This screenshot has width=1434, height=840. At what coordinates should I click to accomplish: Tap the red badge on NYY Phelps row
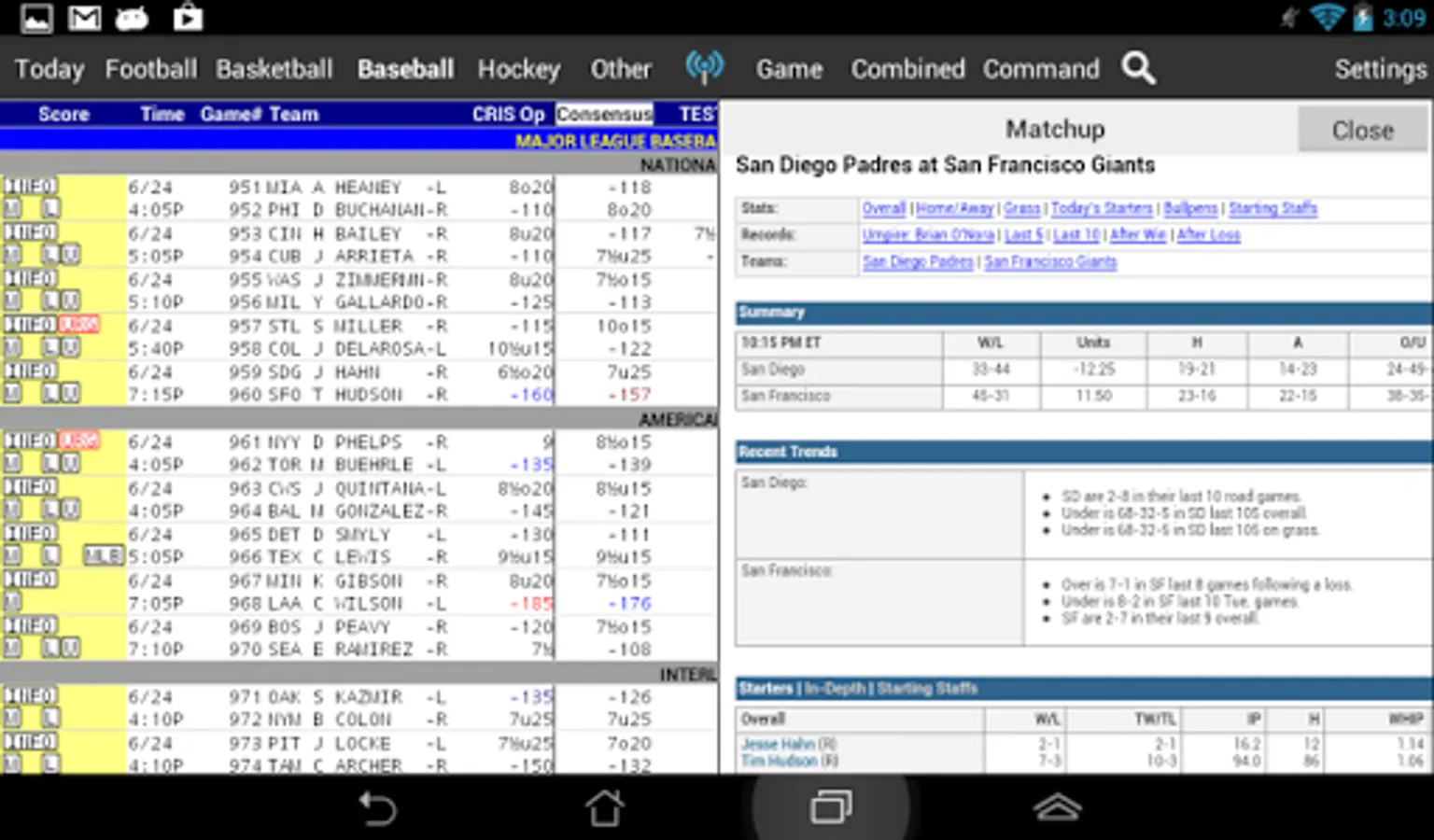click(79, 441)
